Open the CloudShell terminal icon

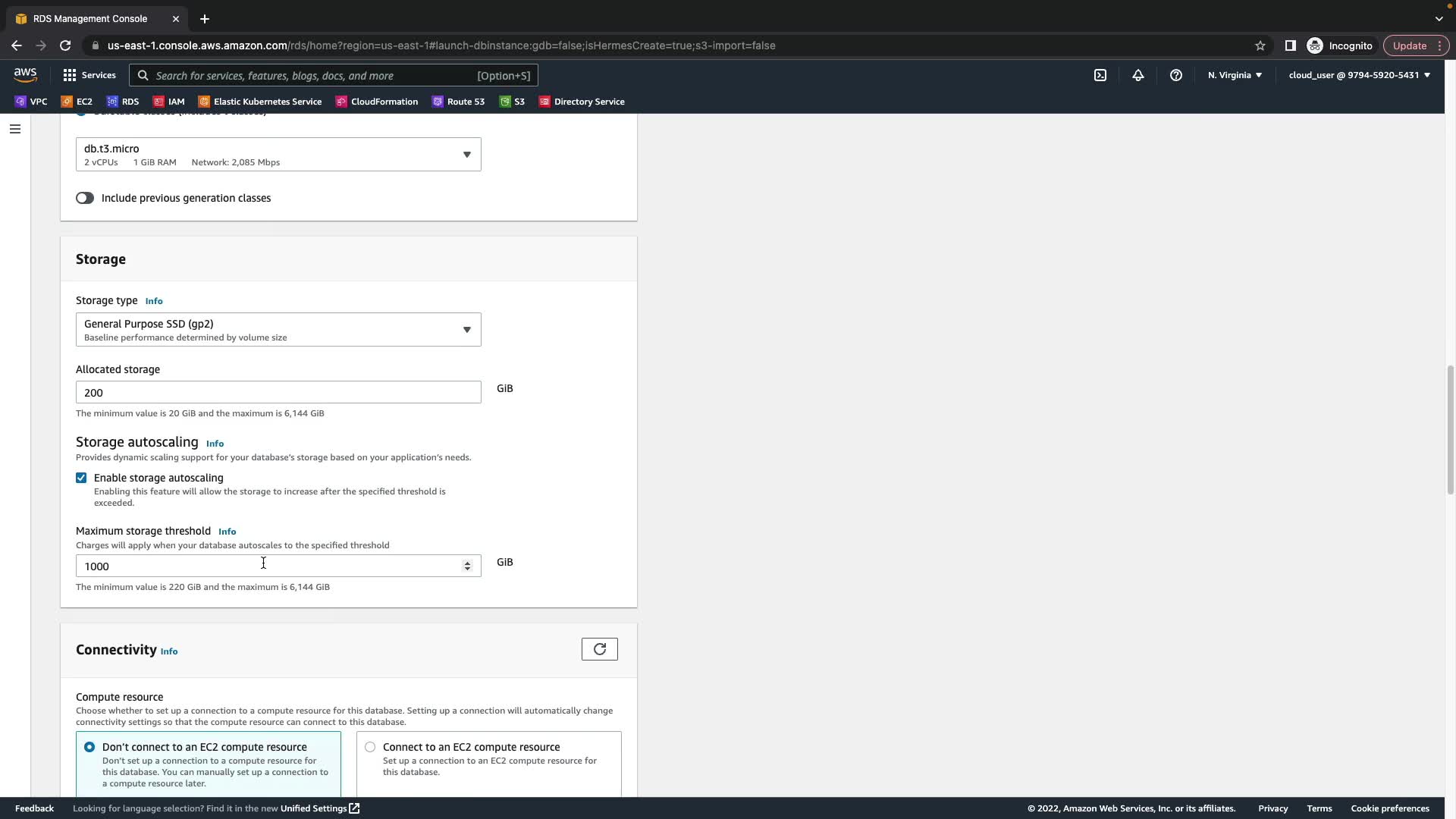(x=1100, y=75)
